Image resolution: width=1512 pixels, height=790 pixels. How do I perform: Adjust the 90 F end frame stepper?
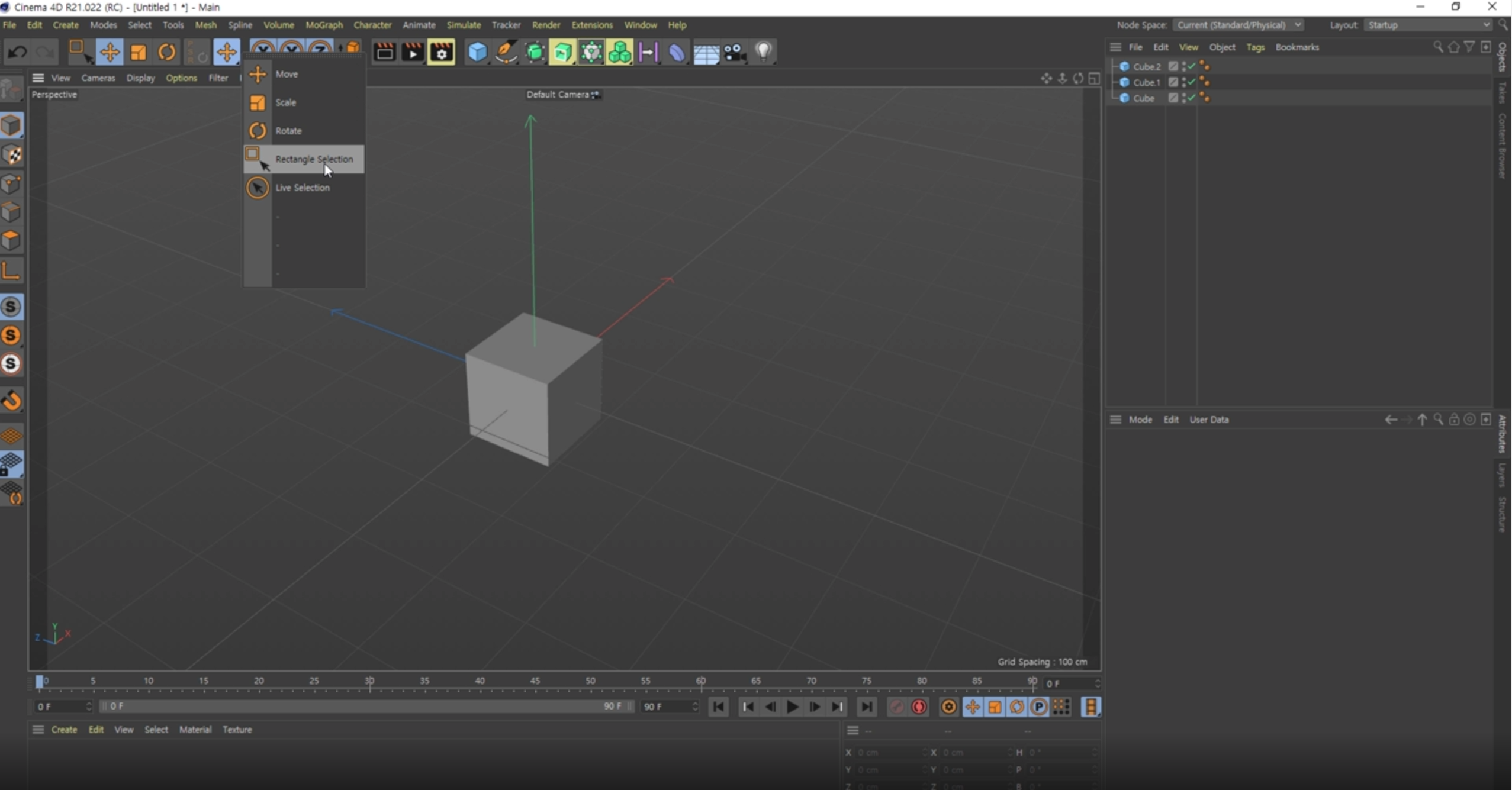[695, 707]
